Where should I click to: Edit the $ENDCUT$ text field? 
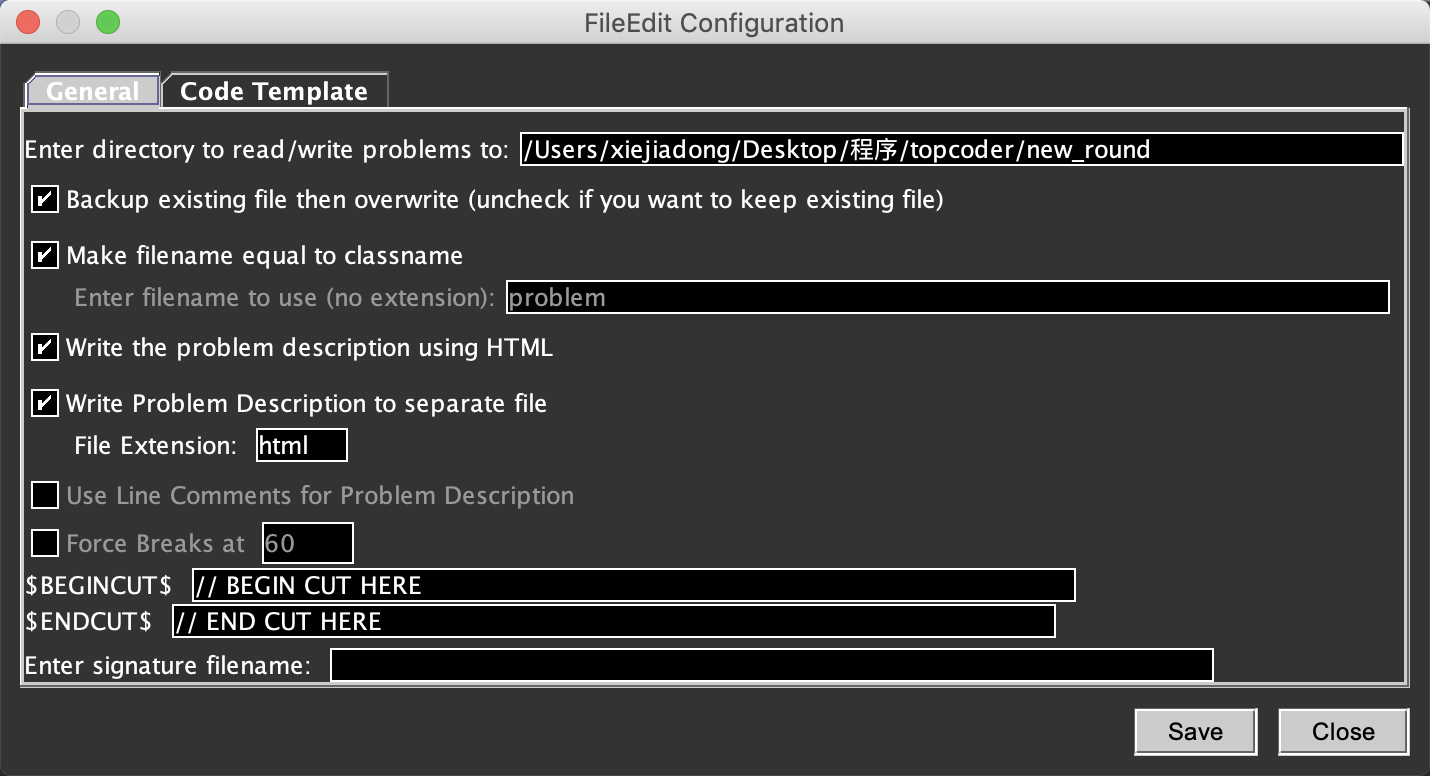pyautogui.click(x=613, y=621)
